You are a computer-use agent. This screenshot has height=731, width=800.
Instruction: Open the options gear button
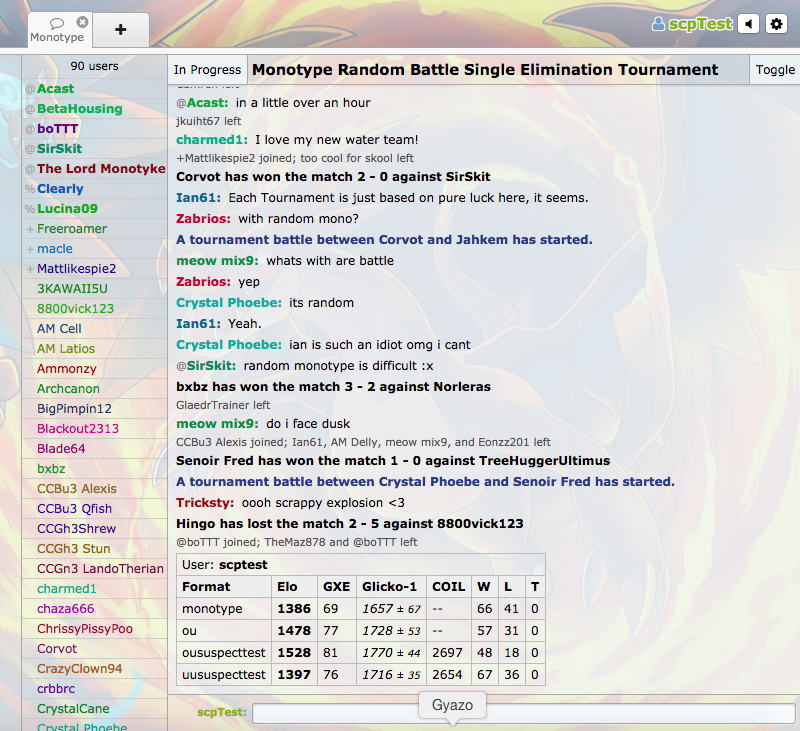pos(777,24)
